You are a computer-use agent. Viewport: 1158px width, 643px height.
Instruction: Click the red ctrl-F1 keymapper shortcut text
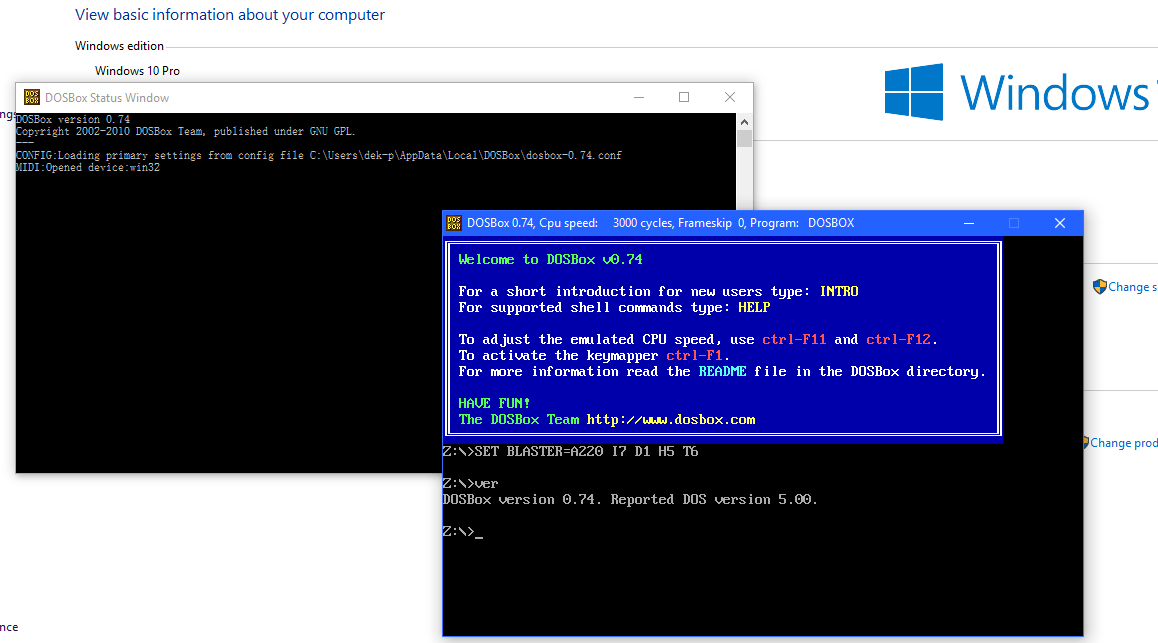coord(694,356)
